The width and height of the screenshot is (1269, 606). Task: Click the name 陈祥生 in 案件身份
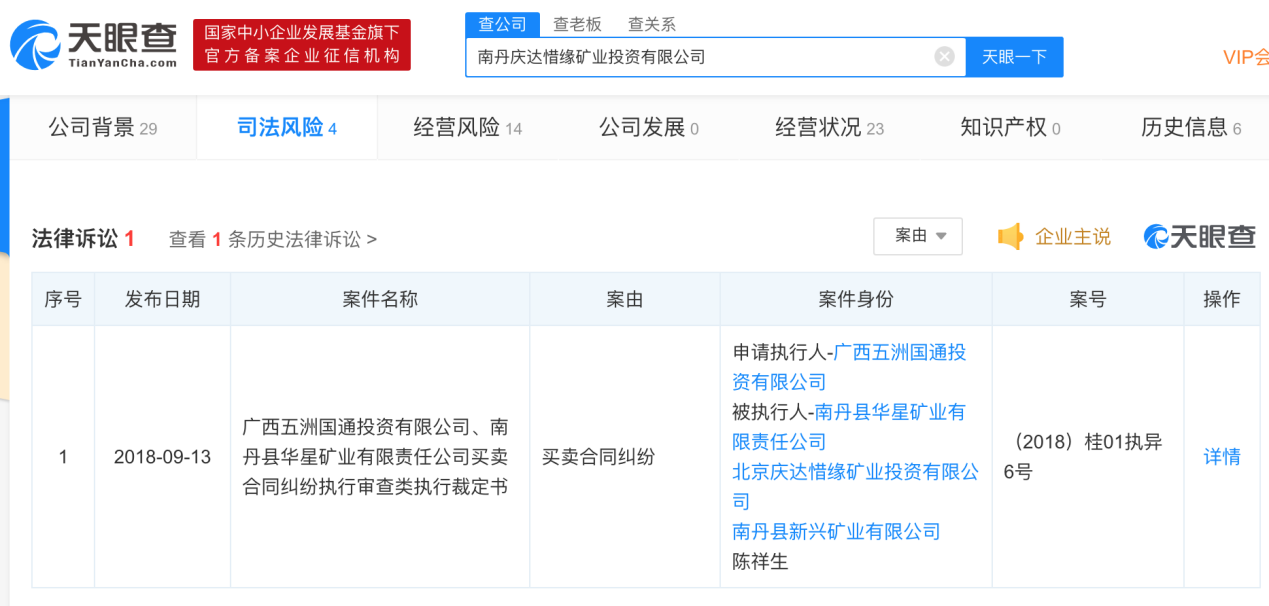pos(760,562)
